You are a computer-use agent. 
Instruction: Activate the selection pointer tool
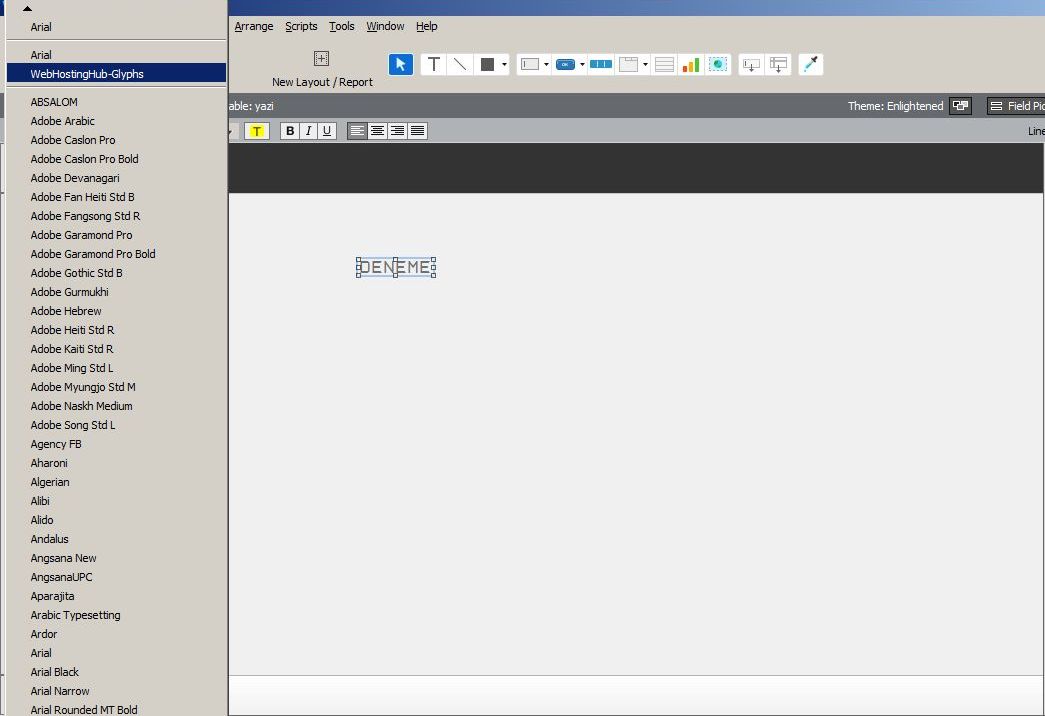click(400, 64)
